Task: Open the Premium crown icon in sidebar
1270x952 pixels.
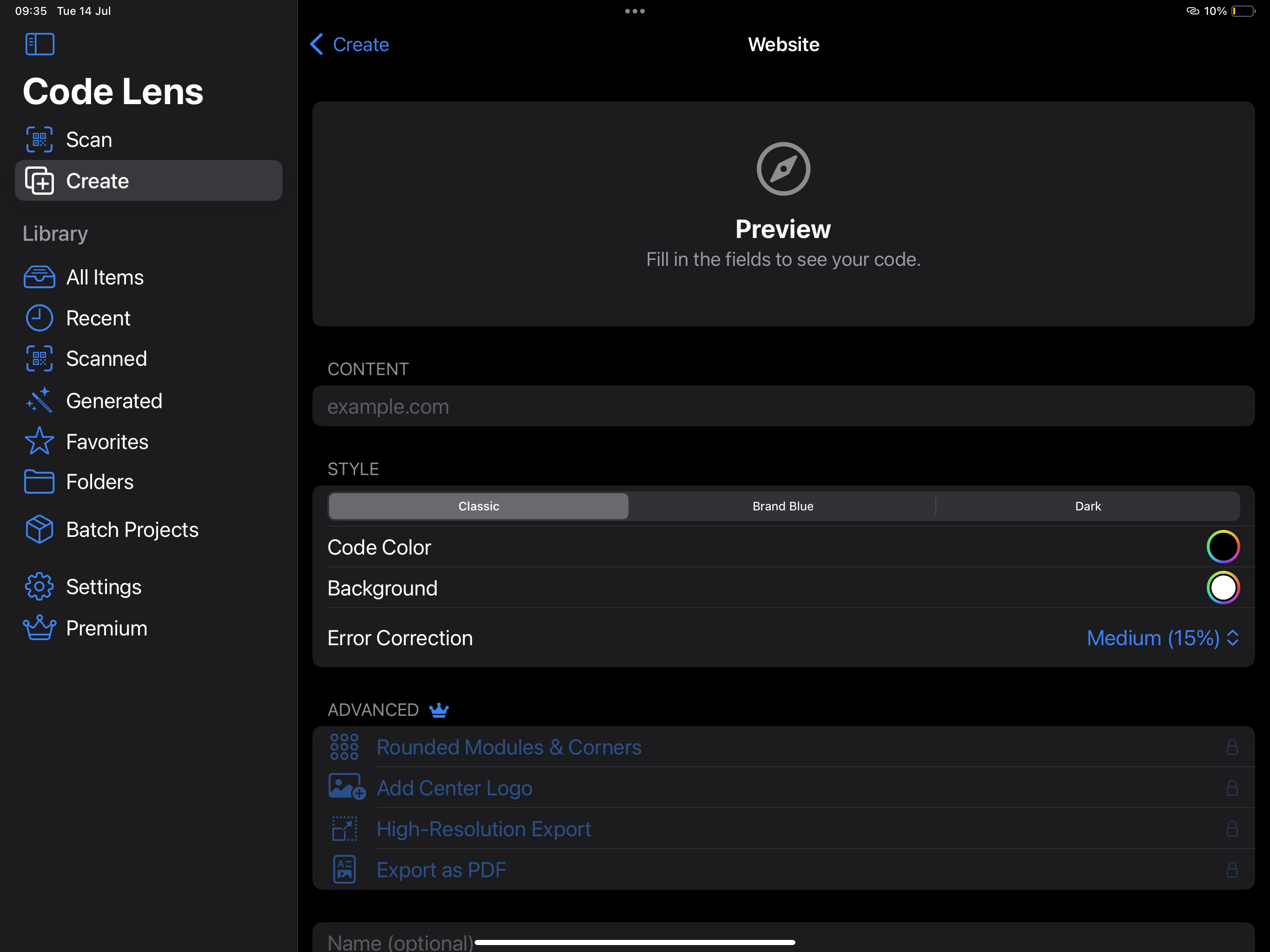Action: [x=39, y=628]
